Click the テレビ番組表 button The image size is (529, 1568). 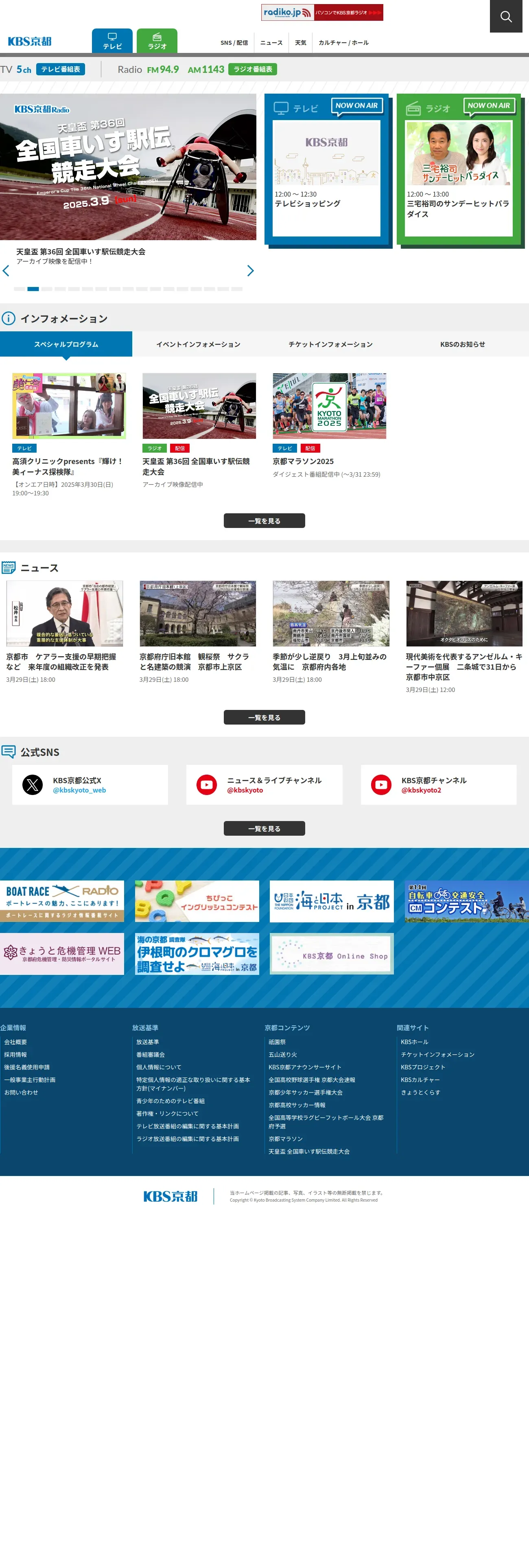click(60, 69)
